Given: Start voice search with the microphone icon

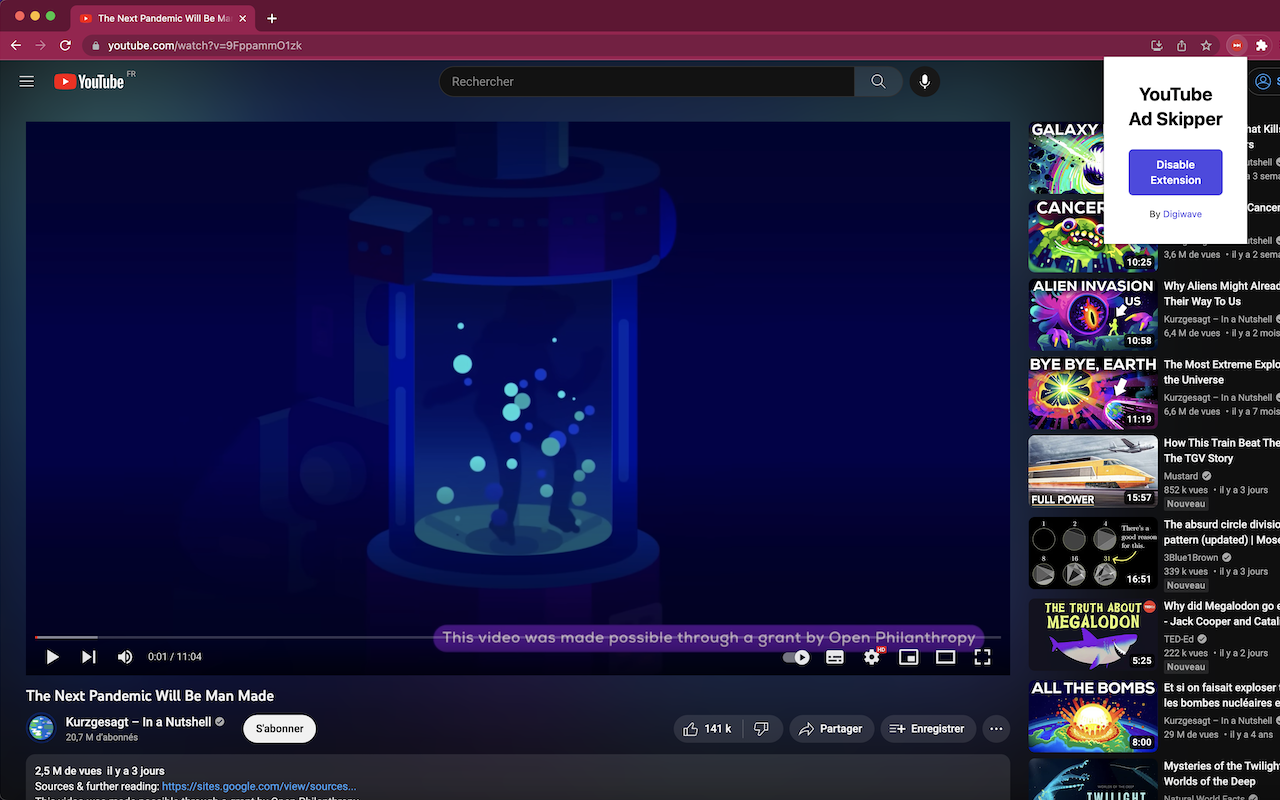Looking at the screenshot, I should [924, 81].
